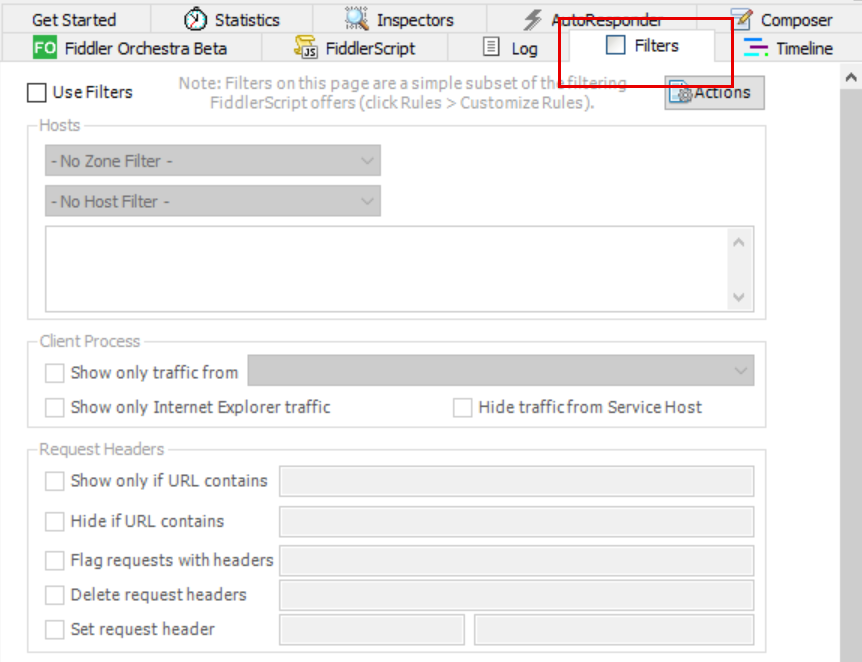862x662 pixels.
Task: Click the AutoResponder lightning bolt icon
Action: click(532, 20)
